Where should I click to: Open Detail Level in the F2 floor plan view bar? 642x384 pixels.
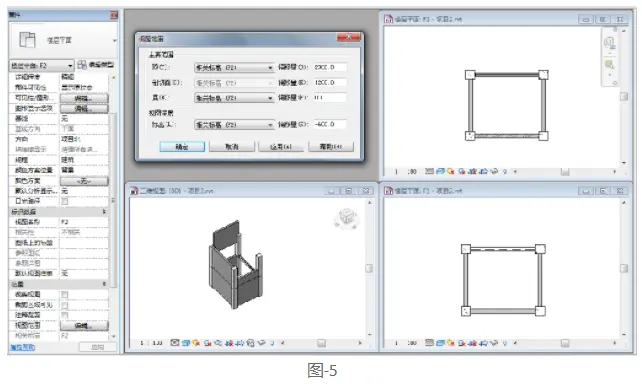[430, 172]
